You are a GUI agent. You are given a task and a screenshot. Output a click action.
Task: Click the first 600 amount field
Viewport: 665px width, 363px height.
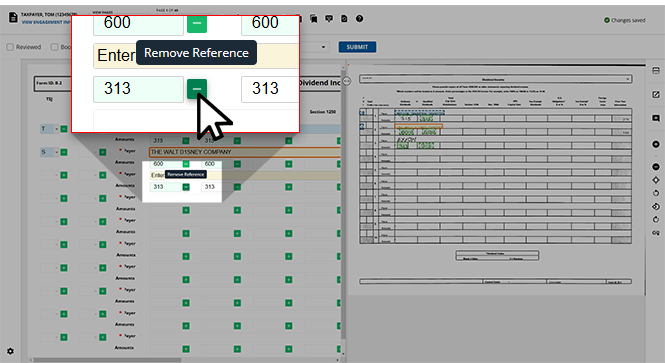point(165,164)
